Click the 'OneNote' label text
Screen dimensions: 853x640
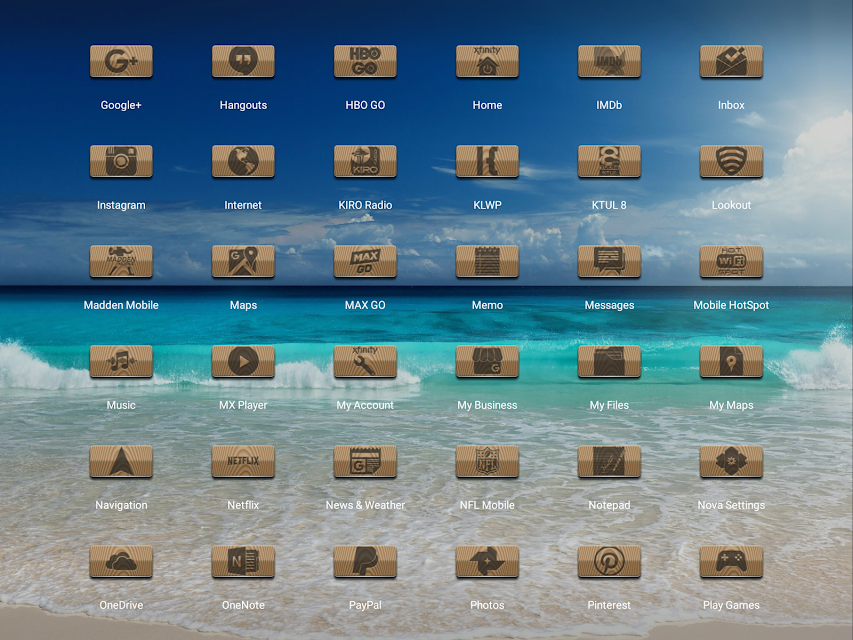[243, 605]
